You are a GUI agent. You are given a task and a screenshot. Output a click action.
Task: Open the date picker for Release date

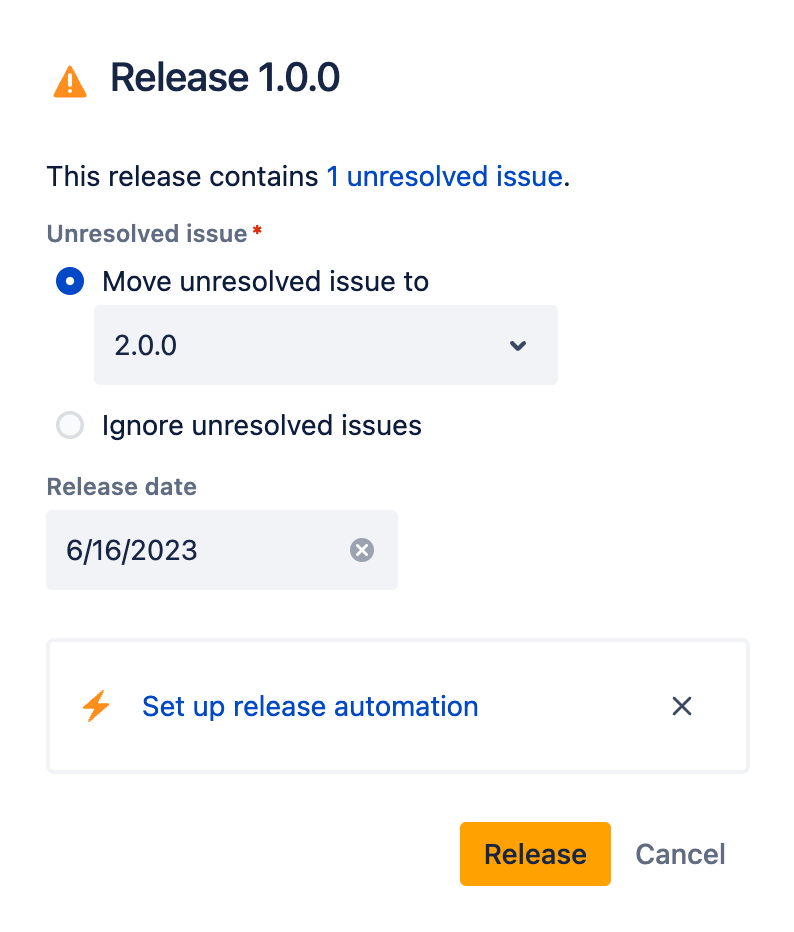180,549
